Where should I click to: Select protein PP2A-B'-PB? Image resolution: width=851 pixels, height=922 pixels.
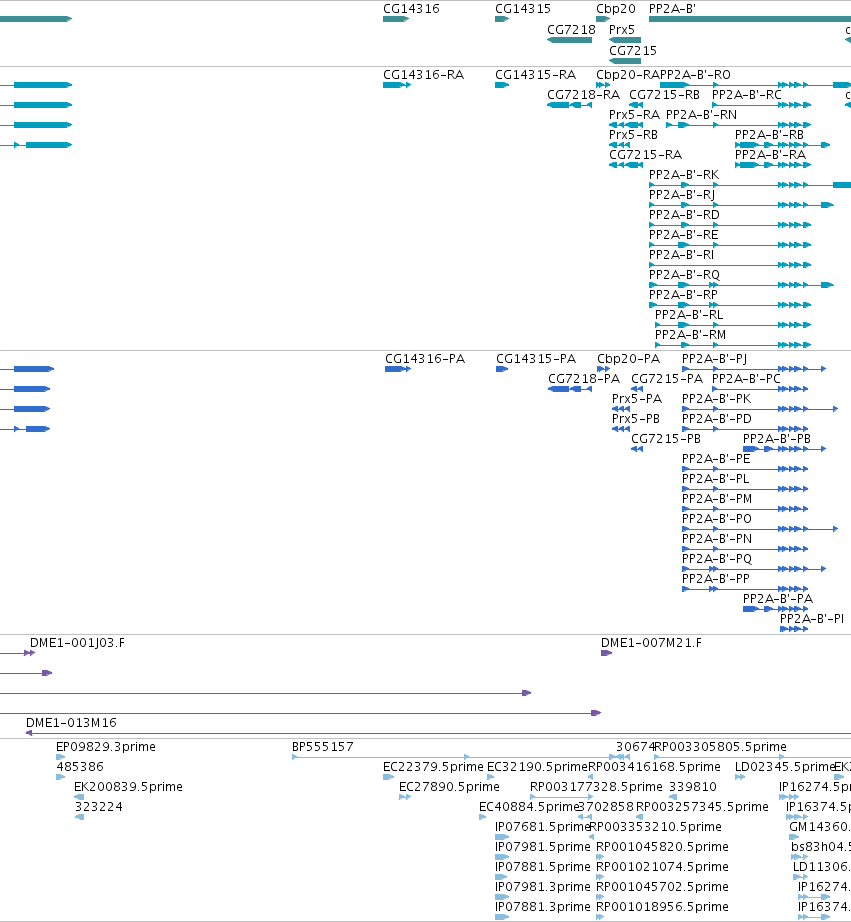click(777, 439)
